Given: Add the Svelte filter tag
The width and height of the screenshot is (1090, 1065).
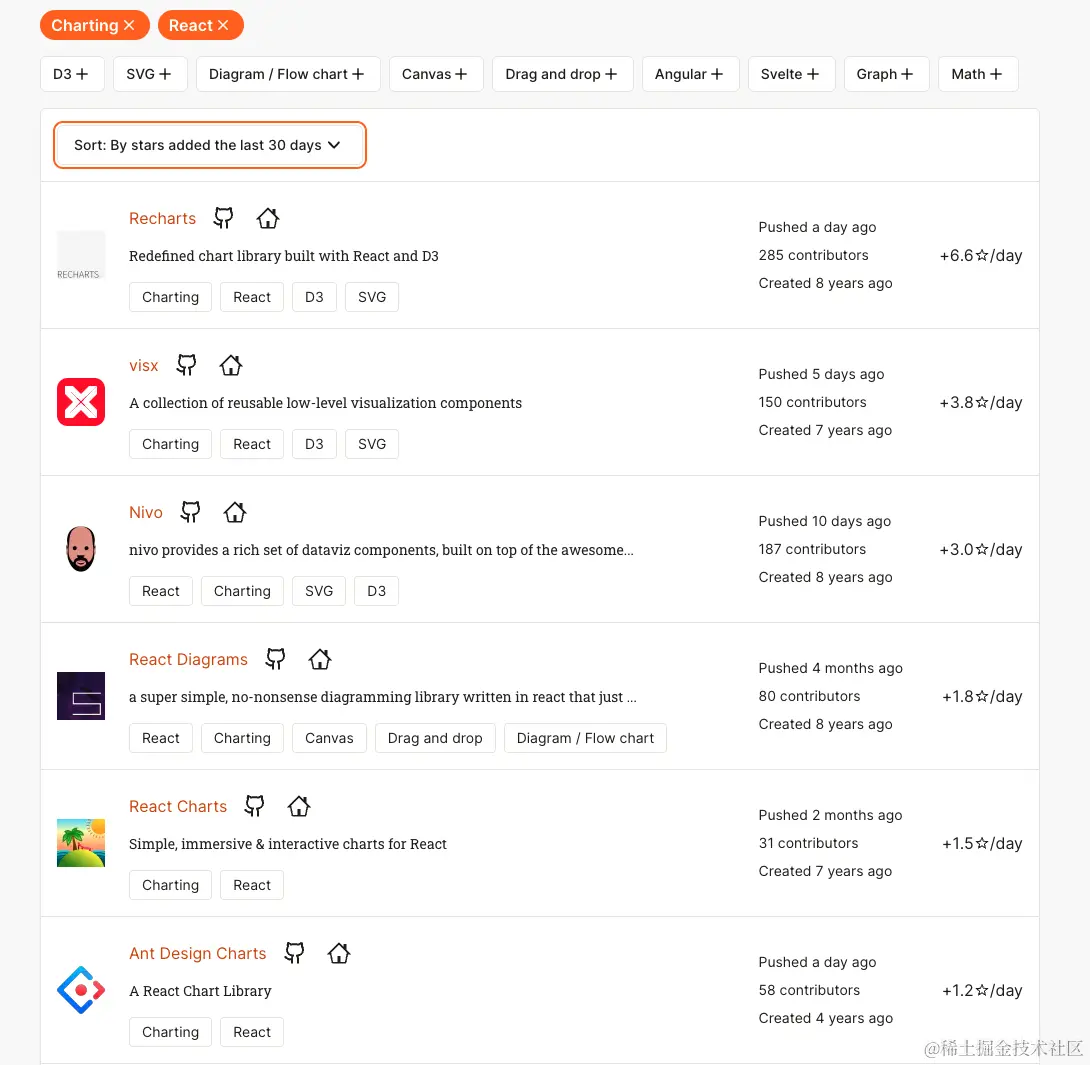Looking at the screenshot, I should click(x=791, y=74).
